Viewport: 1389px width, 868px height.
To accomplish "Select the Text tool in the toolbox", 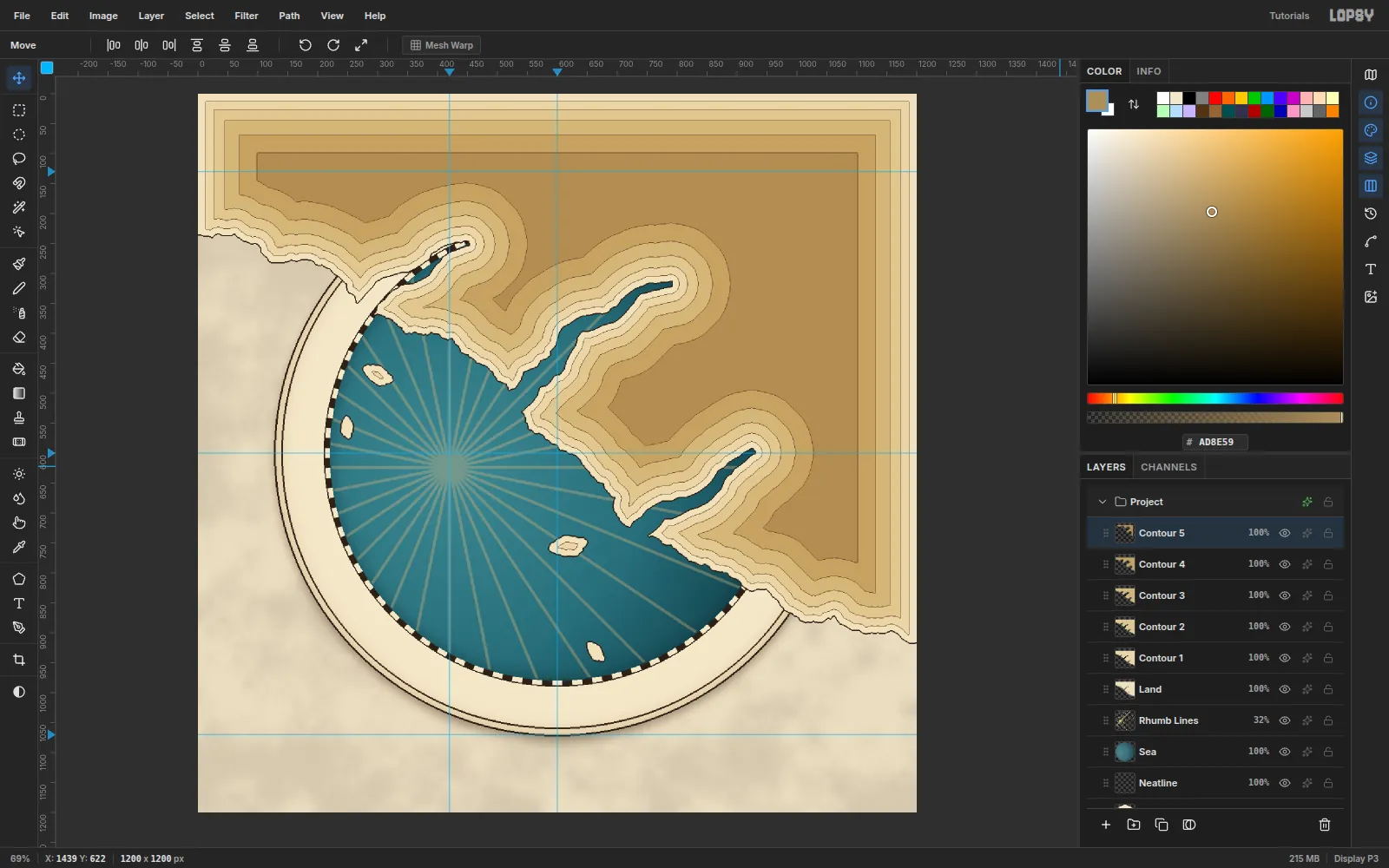I will tap(19, 603).
